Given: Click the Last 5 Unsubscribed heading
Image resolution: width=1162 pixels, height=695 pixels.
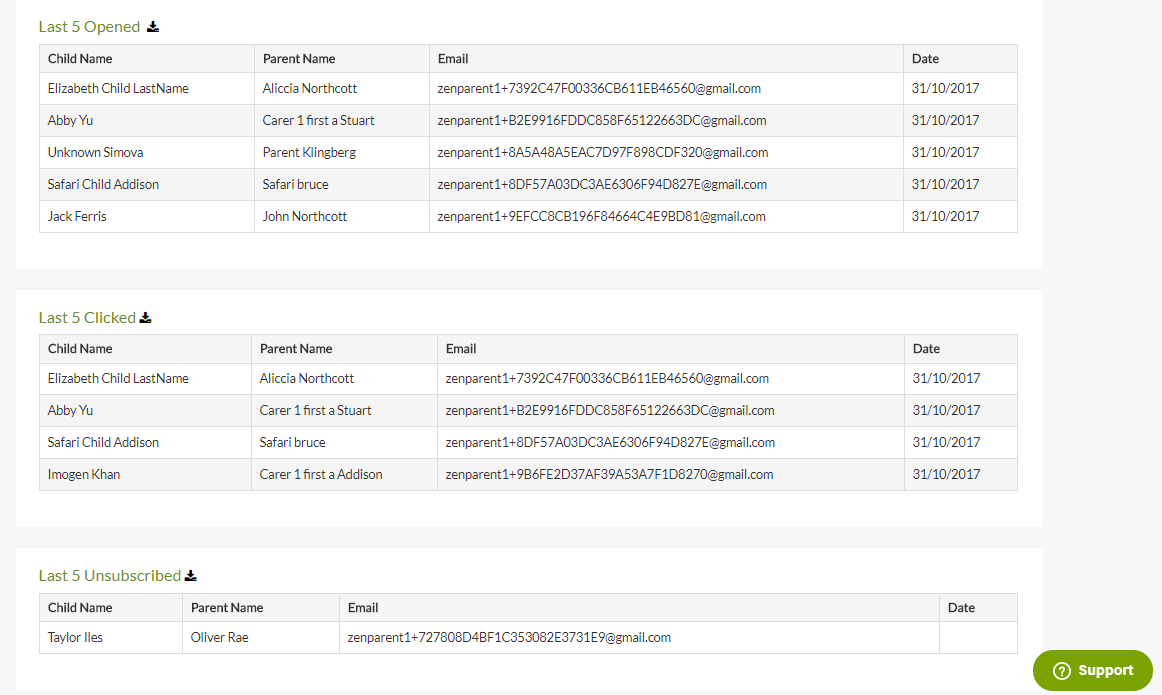Looking at the screenshot, I should click(110, 576).
